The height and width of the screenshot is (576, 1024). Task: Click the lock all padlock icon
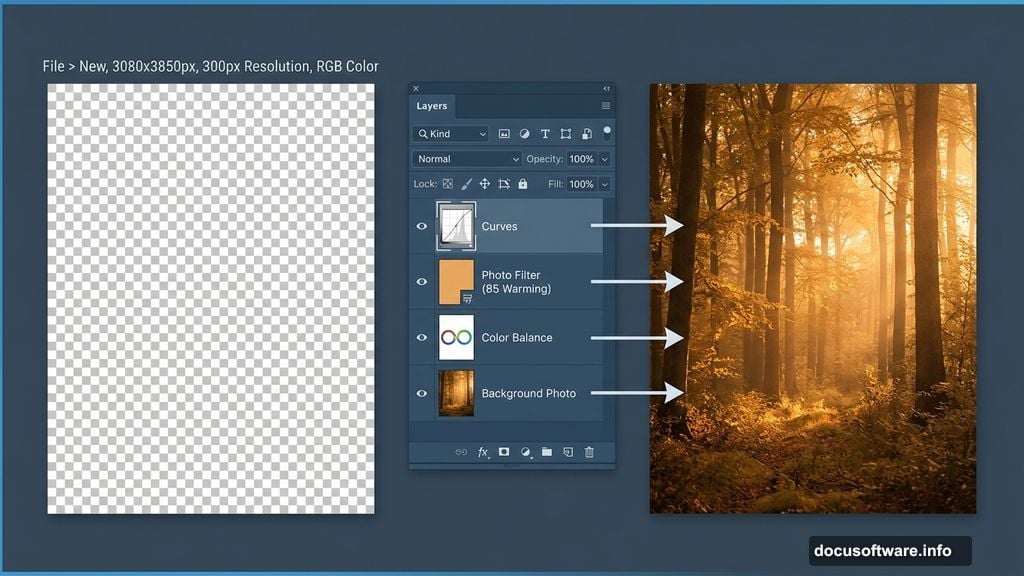tap(522, 184)
